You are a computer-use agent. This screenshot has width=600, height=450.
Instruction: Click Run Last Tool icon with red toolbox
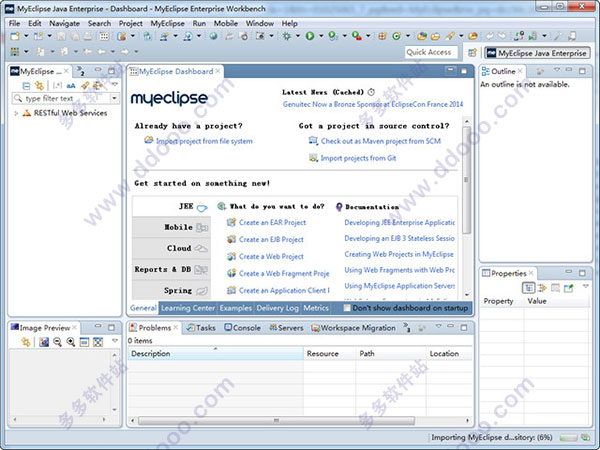[x=357, y=36]
